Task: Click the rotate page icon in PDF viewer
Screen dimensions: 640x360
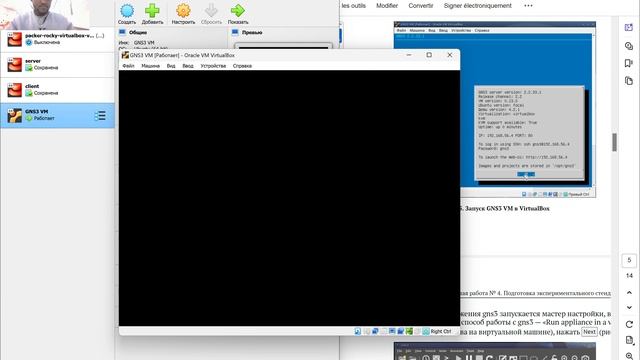Action: [x=629, y=324]
